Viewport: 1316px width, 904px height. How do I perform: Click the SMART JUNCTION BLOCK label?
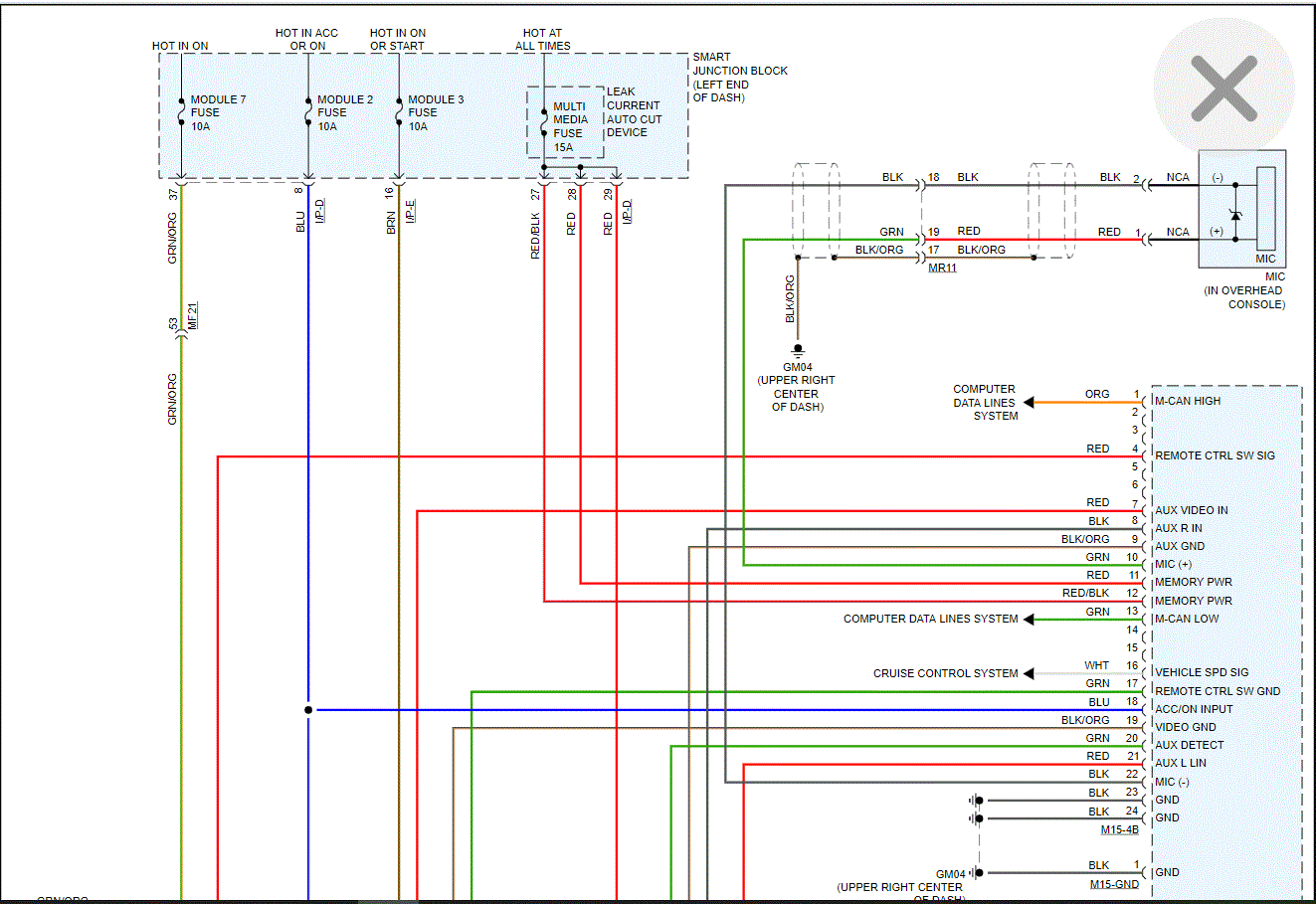click(x=740, y=78)
